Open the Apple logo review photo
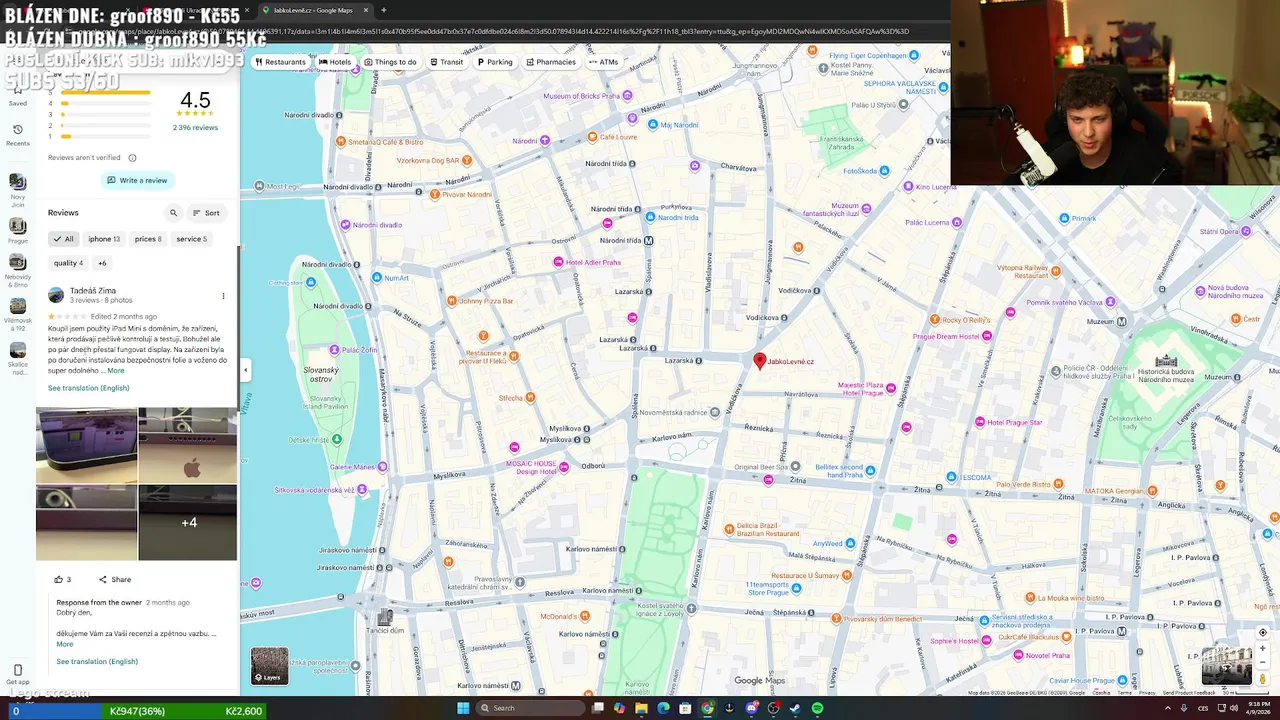 pyautogui.click(x=188, y=446)
